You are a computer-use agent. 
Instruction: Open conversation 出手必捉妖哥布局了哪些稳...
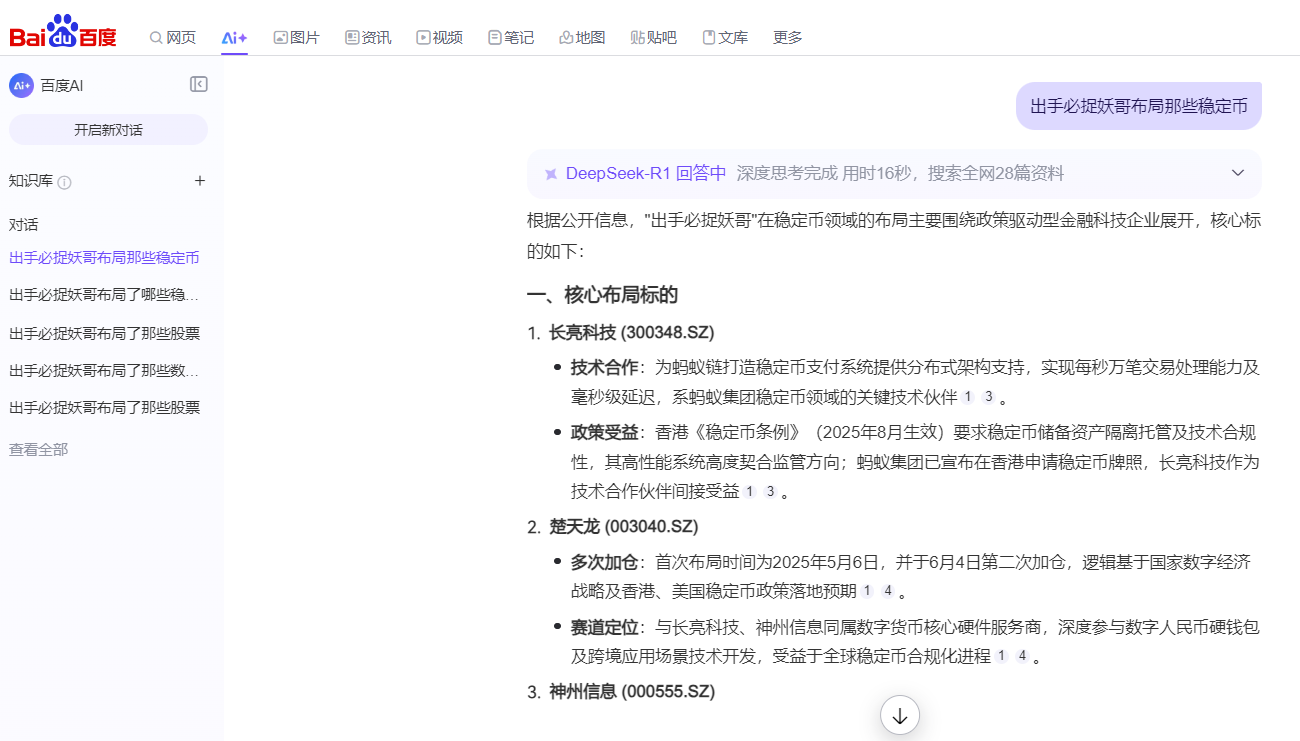104,295
